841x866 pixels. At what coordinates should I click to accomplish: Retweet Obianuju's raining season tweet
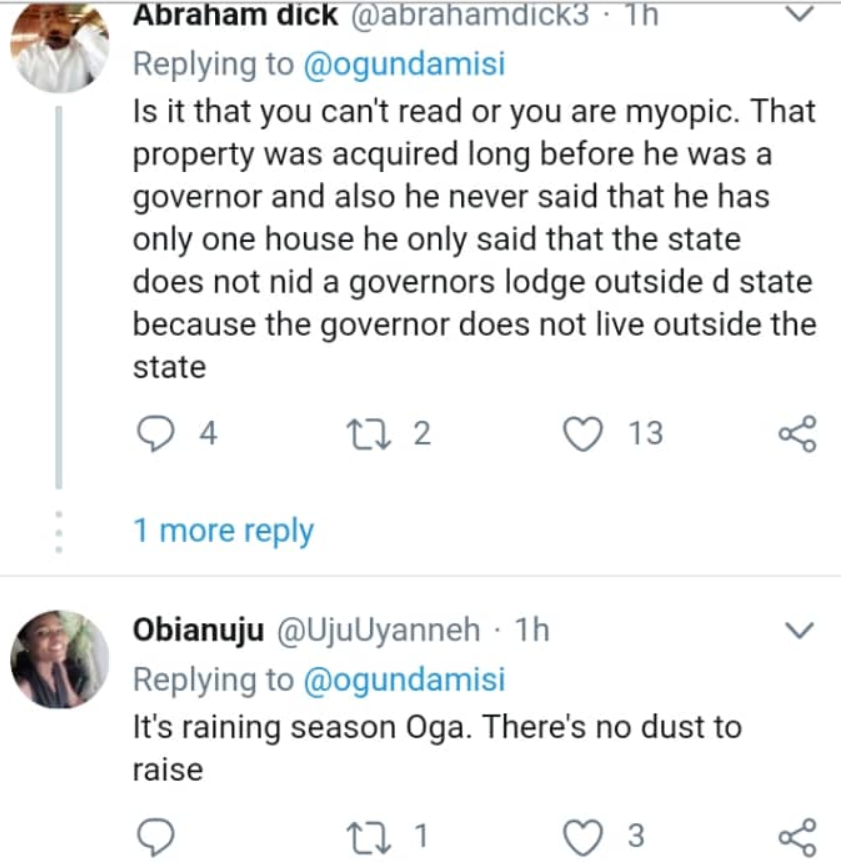tap(368, 836)
